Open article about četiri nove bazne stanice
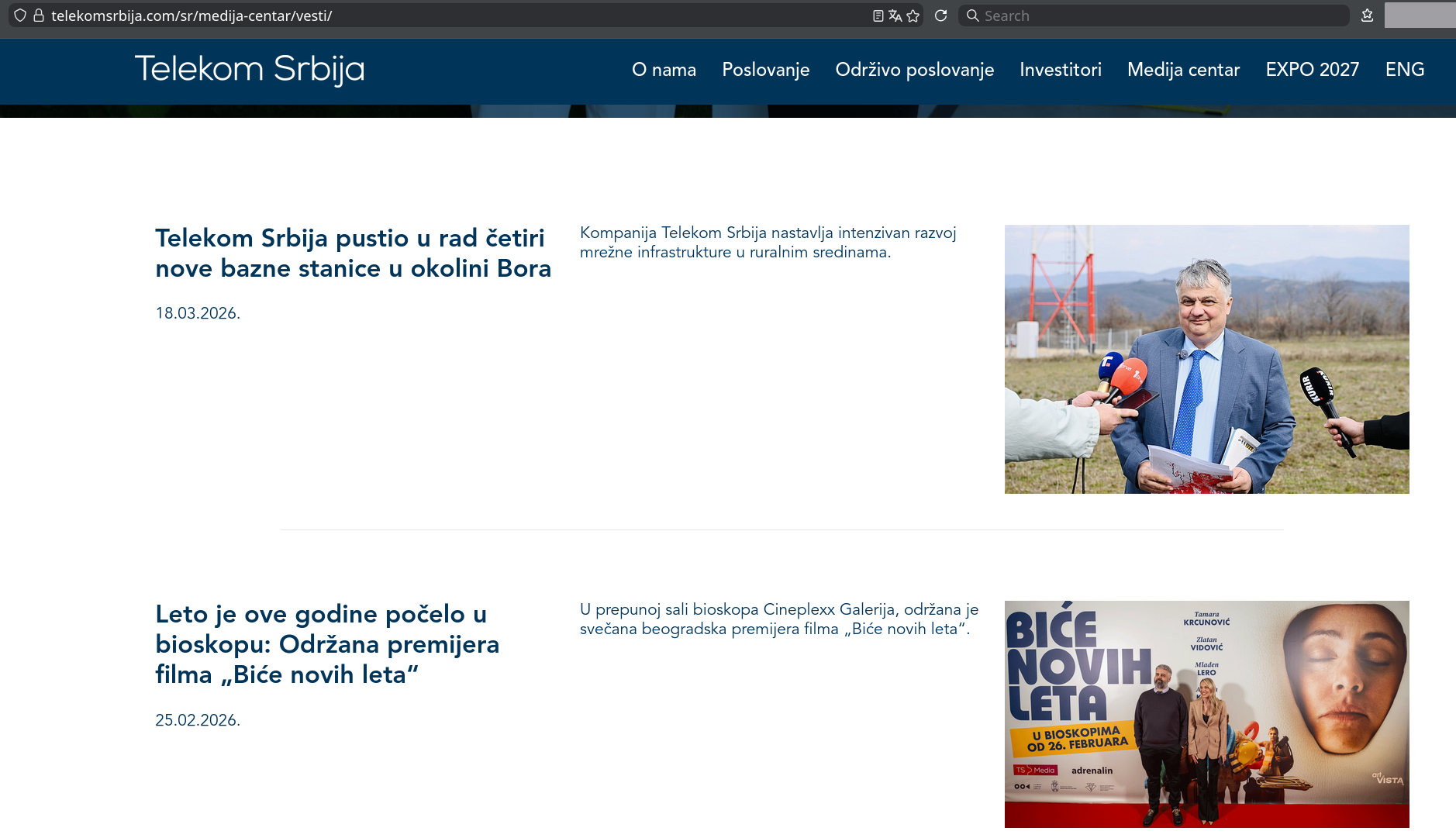Image resolution: width=1456 pixels, height=838 pixels. 354,253
